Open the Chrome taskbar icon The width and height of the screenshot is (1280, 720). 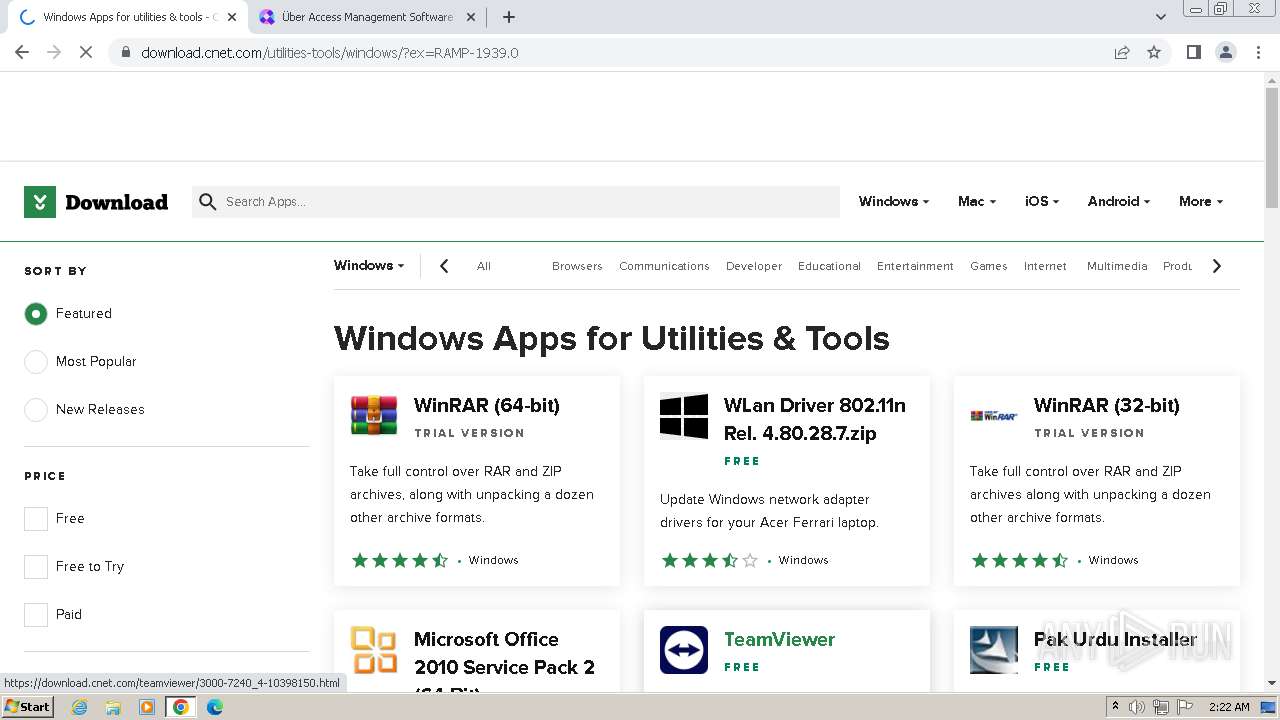[181, 707]
